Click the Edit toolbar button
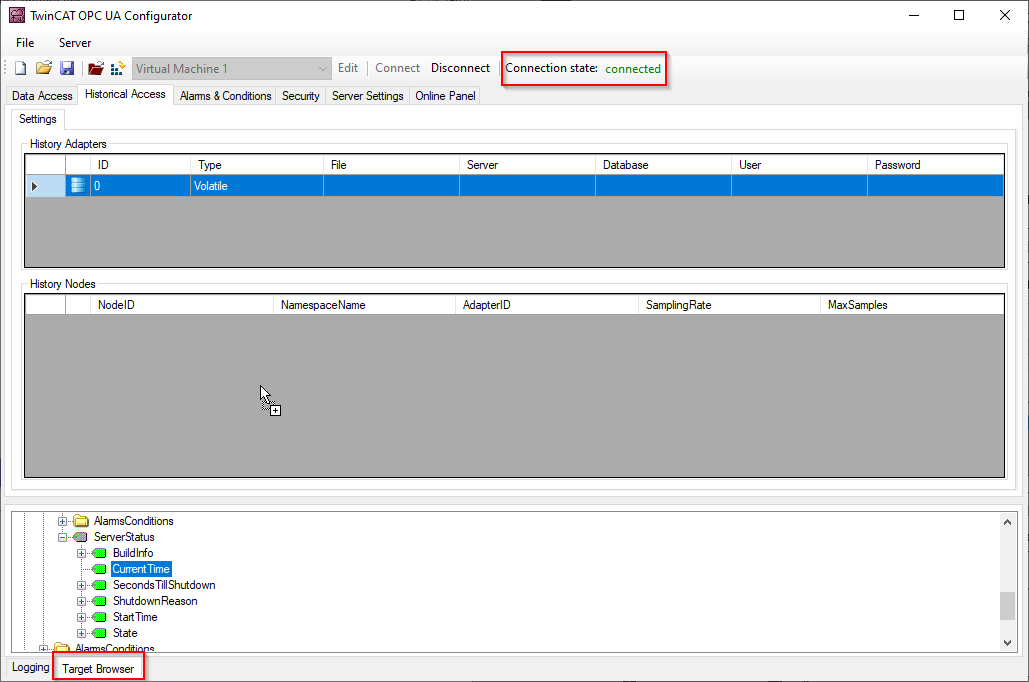The height and width of the screenshot is (682, 1029). (348, 68)
